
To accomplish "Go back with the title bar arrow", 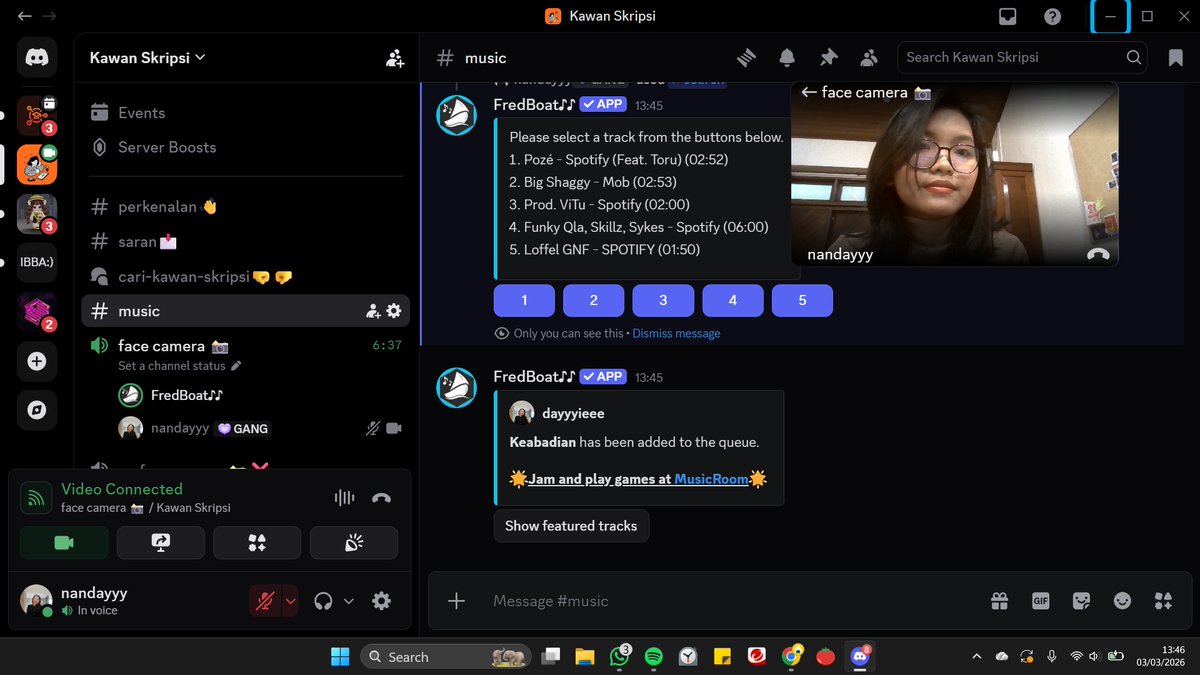I will point(24,16).
